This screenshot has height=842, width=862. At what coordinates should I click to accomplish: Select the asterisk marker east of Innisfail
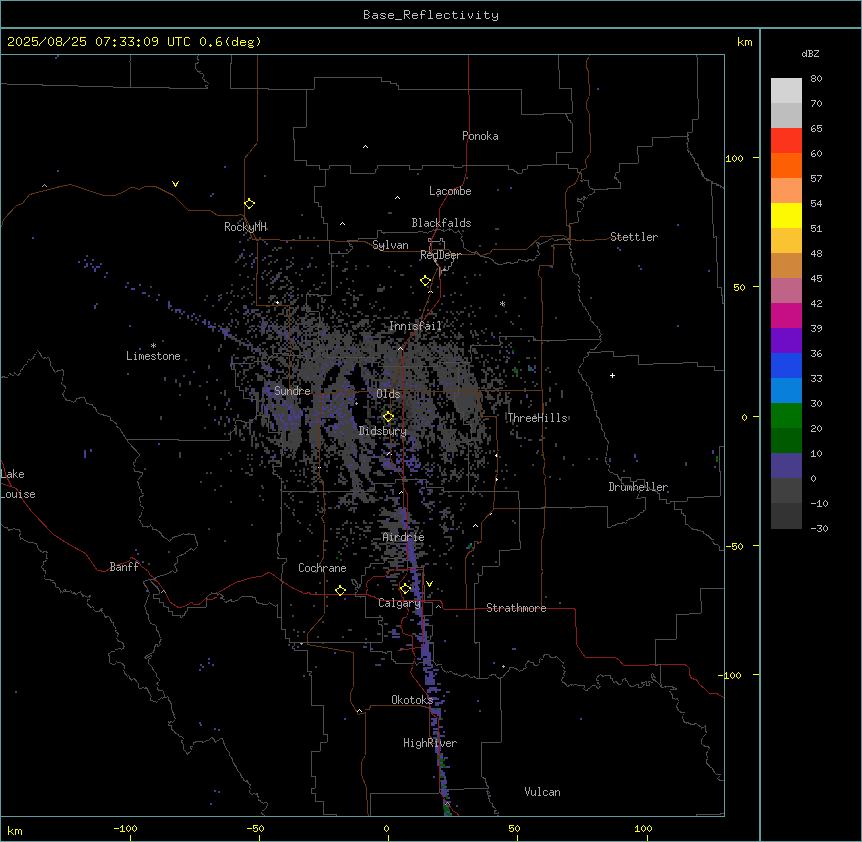(502, 303)
